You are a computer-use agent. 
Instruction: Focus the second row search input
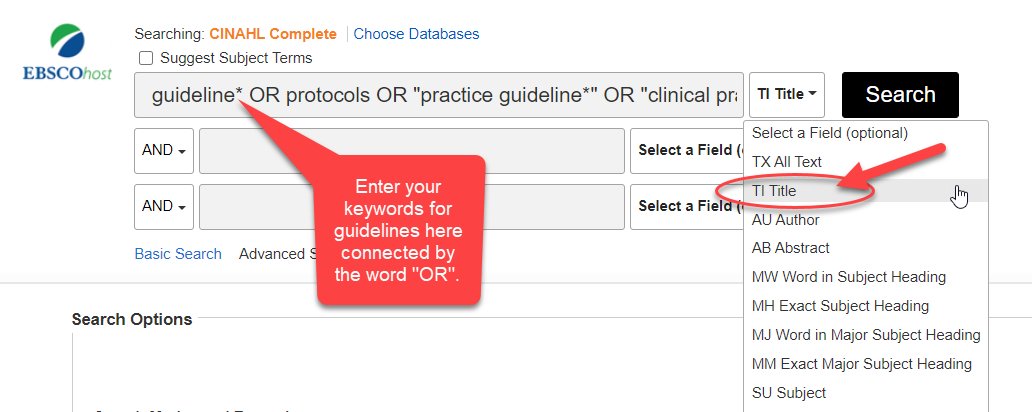[x=412, y=151]
